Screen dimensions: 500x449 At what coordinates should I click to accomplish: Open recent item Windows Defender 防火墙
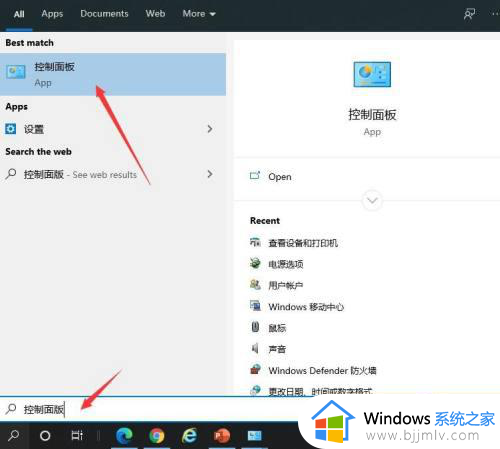pyautogui.click(x=322, y=371)
